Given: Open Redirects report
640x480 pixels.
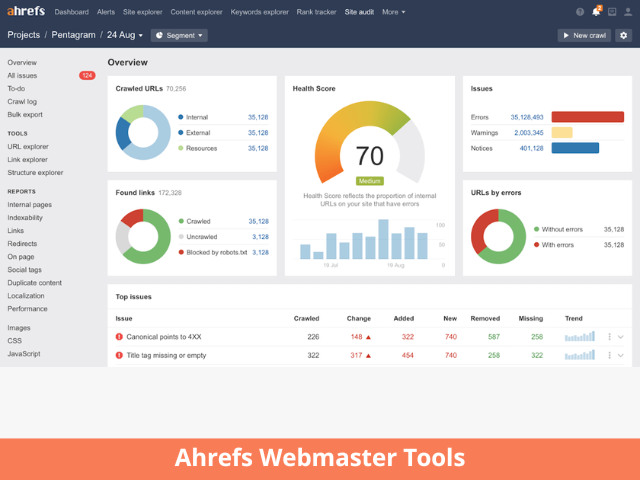Looking at the screenshot, I should [22, 244].
